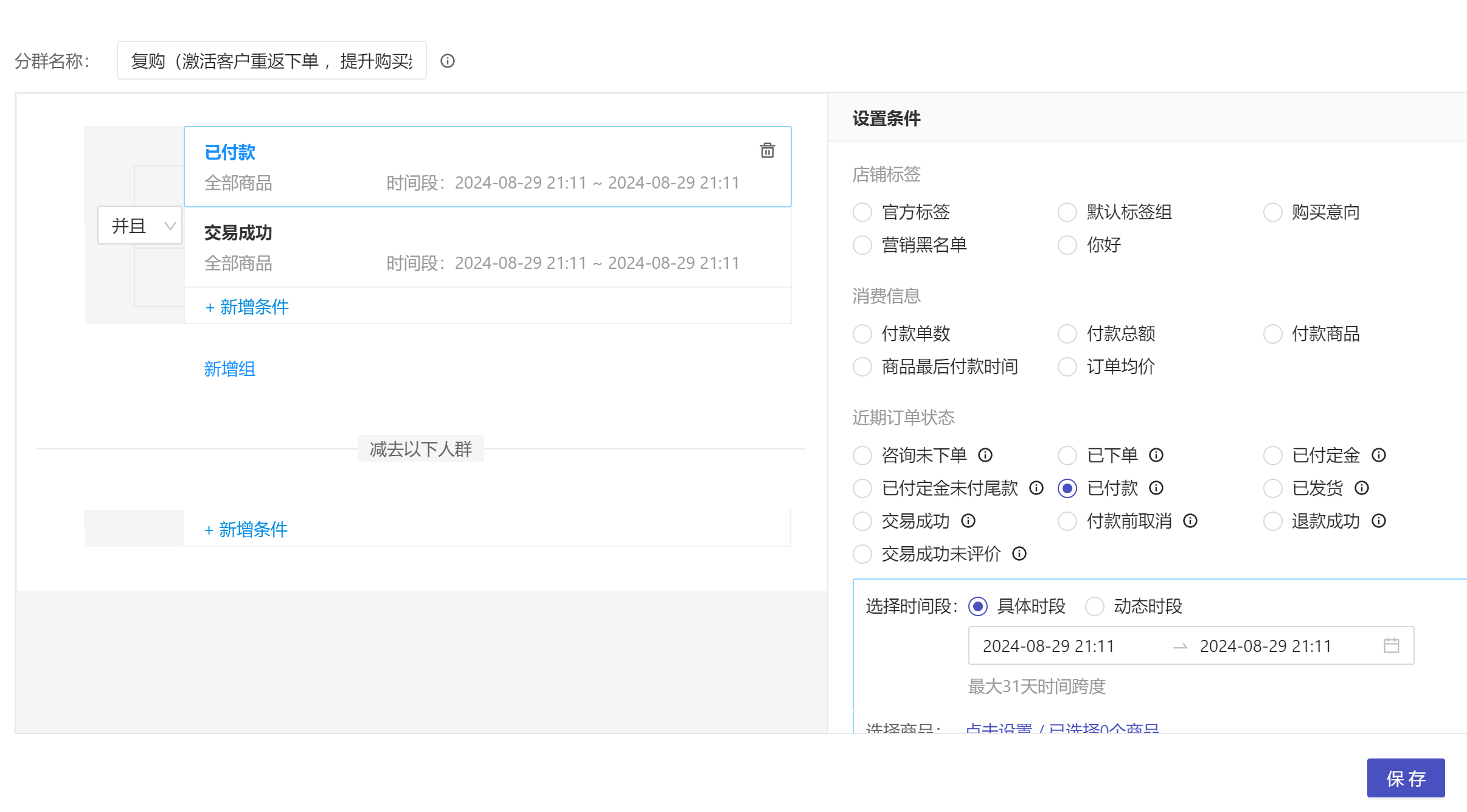
Task: Select 付款总额 radio option
Action: 1067,334
